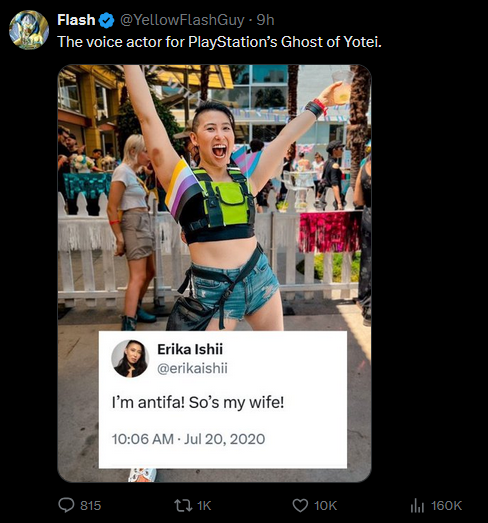Open the reply speech bubble icon
The width and height of the screenshot is (488, 523).
[x=66, y=505]
